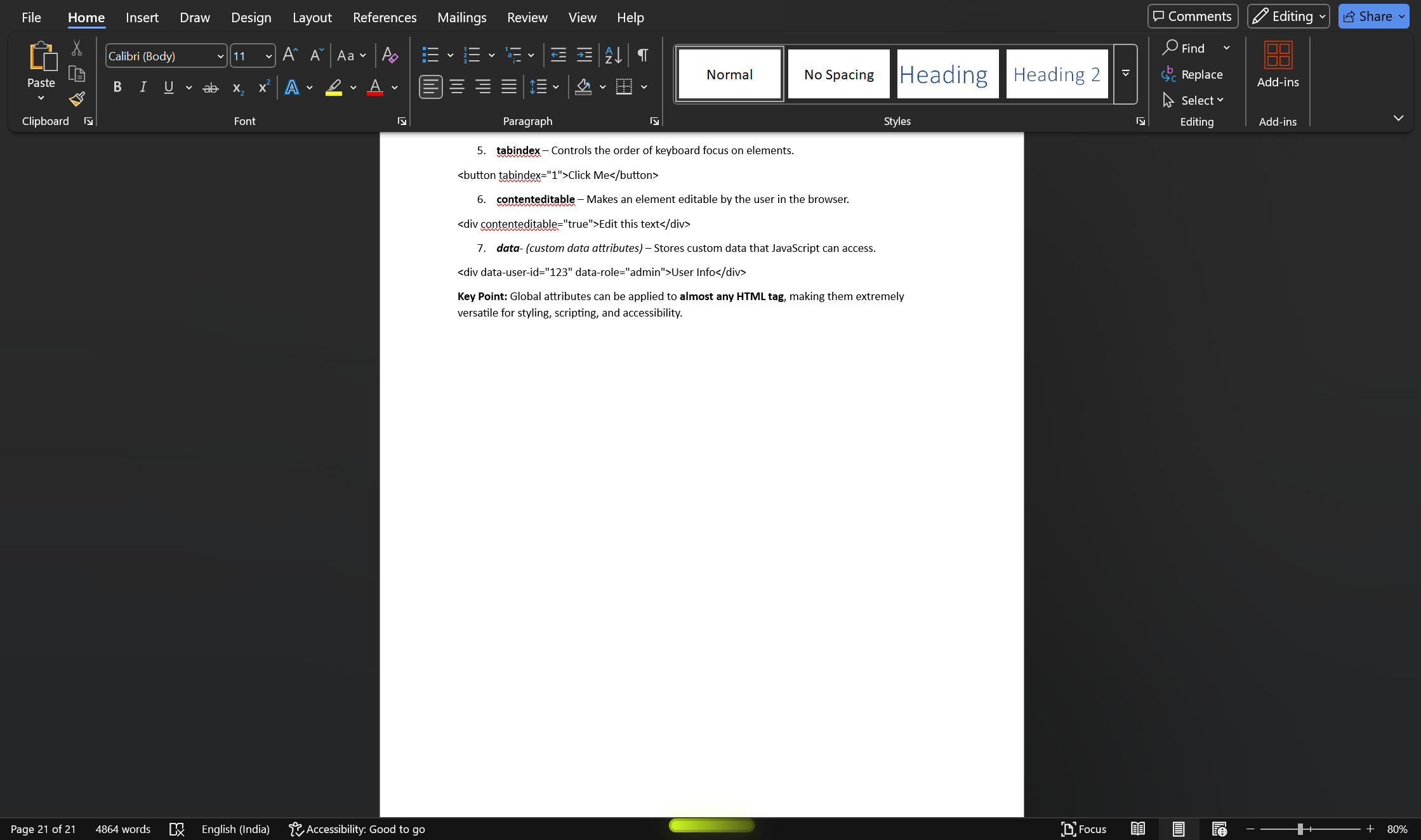Apply the Heading 2 style
The height and width of the screenshot is (840, 1421).
tap(1056, 74)
